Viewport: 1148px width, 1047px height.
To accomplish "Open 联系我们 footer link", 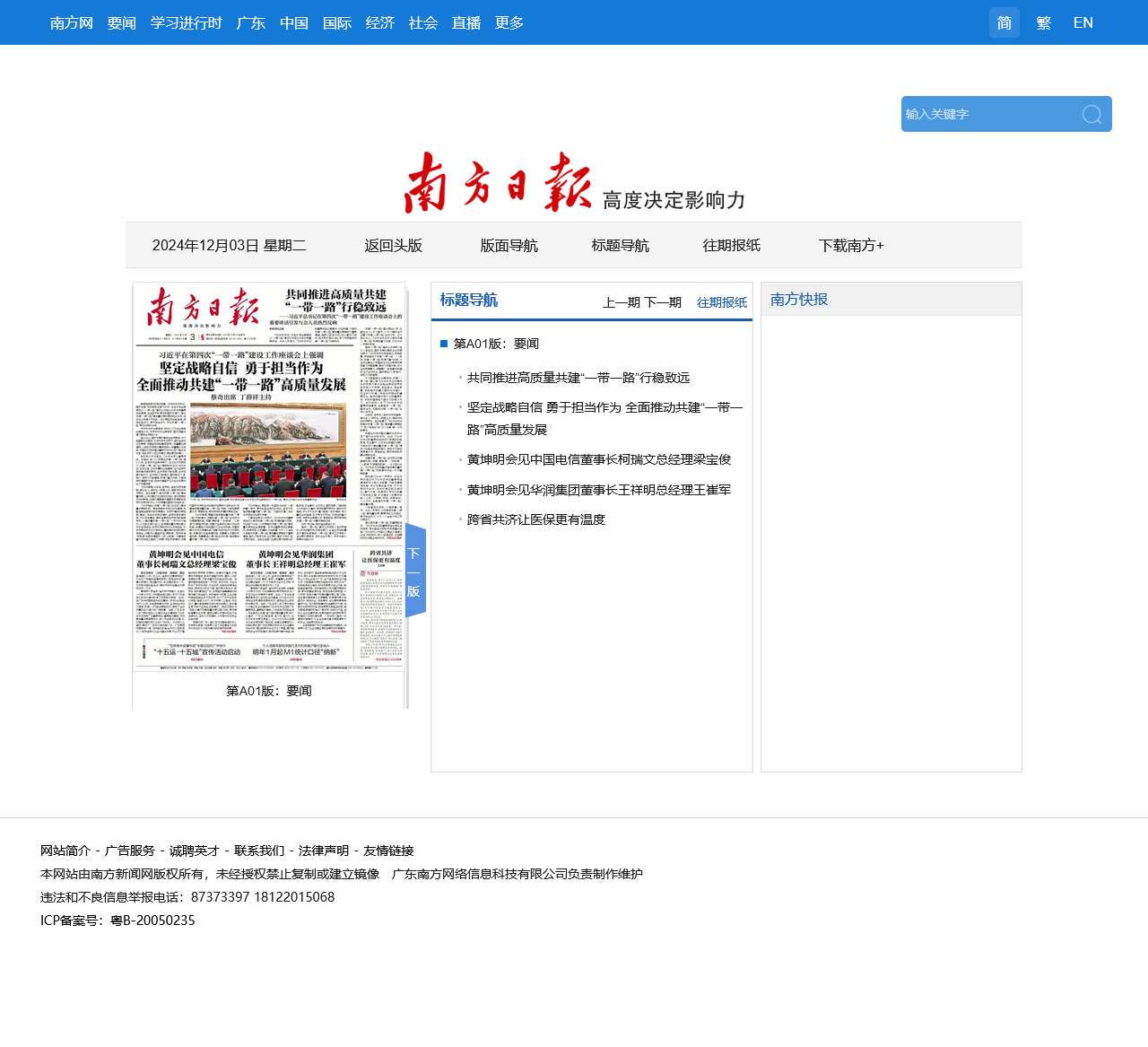I will pyautogui.click(x=259, y=851).
